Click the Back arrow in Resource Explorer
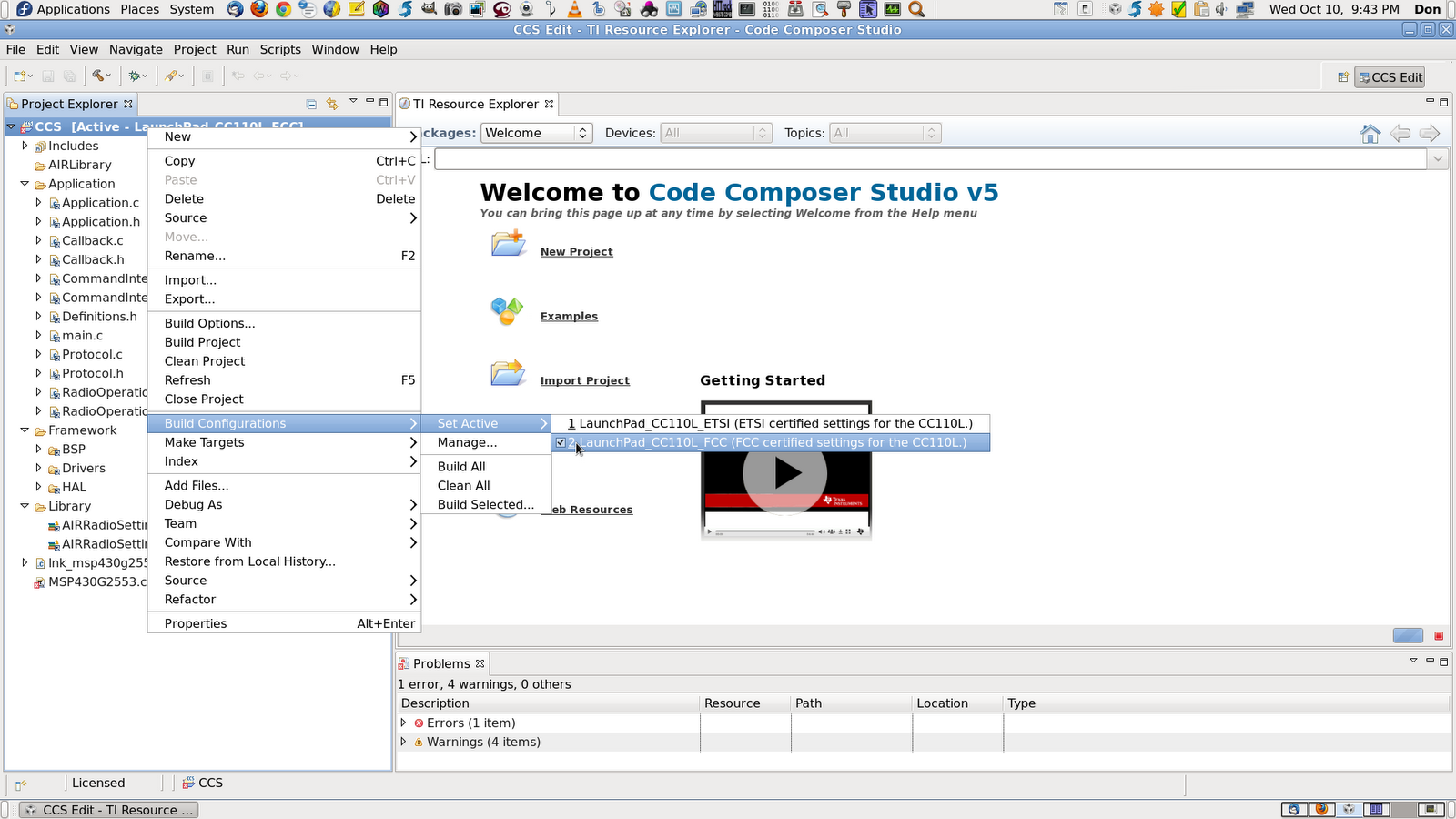The image size is (1456, 819). point(1400,134)
